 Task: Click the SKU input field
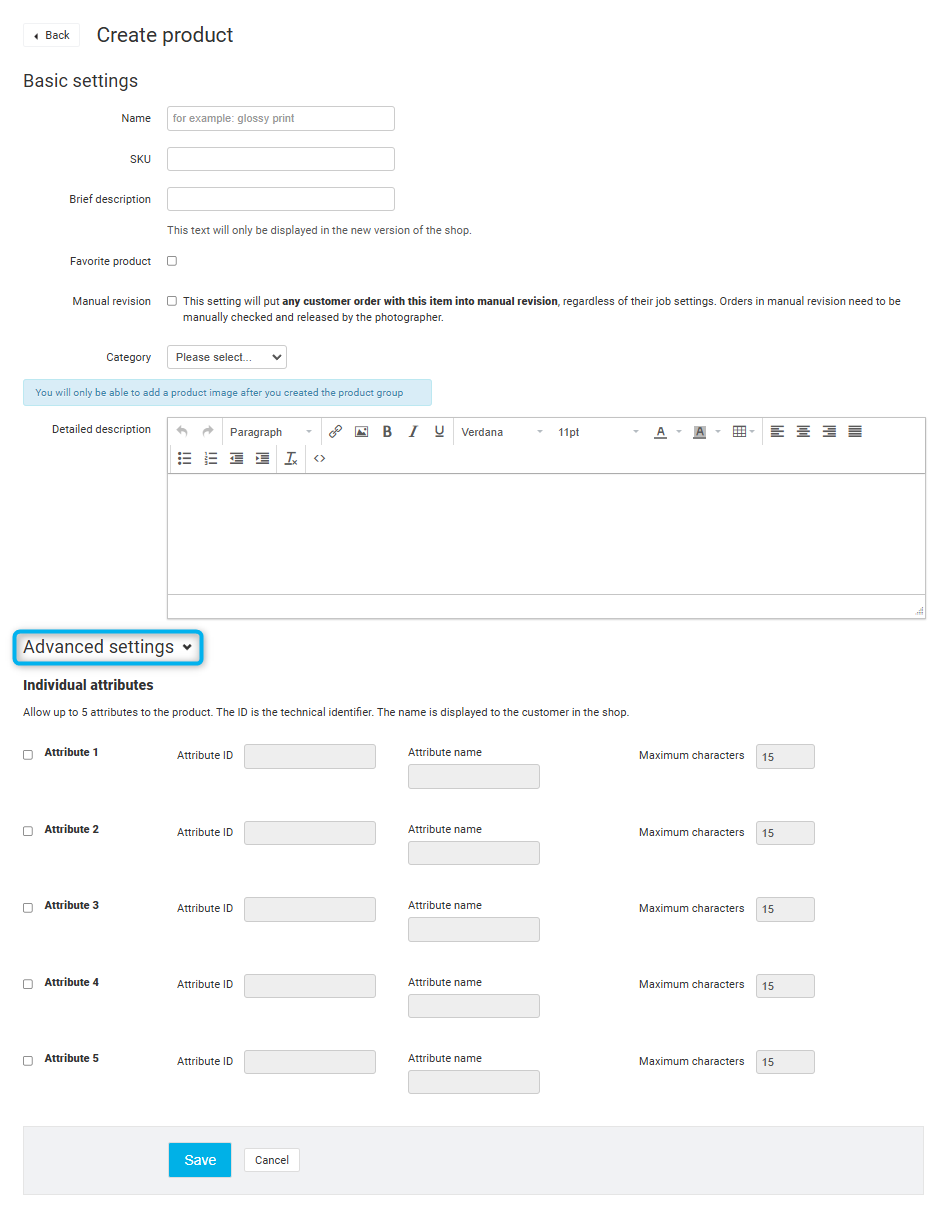pos(281,159)
